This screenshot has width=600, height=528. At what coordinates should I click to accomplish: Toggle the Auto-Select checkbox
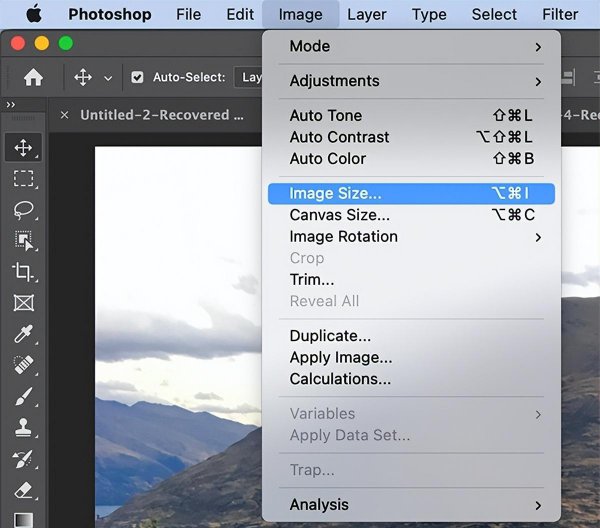[137, 77]
